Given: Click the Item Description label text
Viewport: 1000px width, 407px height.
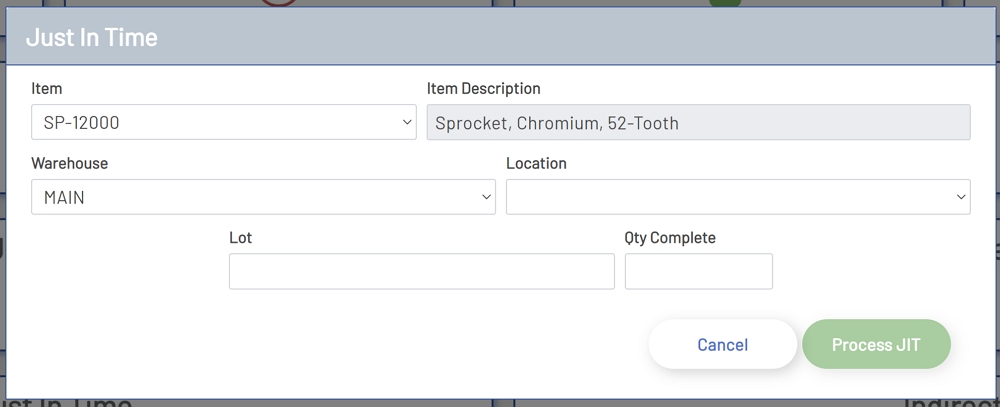Looking at the screenshot, I should tap(483, 89).
